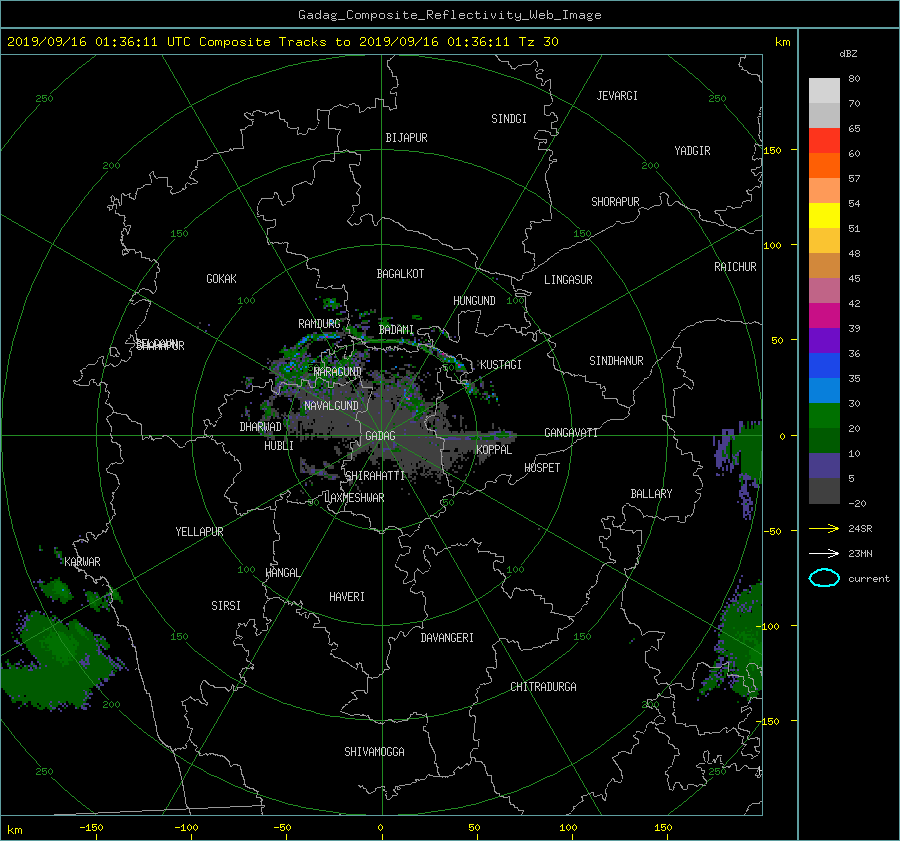Click the dBZ scale heading
The width and height of the screenshot is (900, 841).
click(848, 54)
